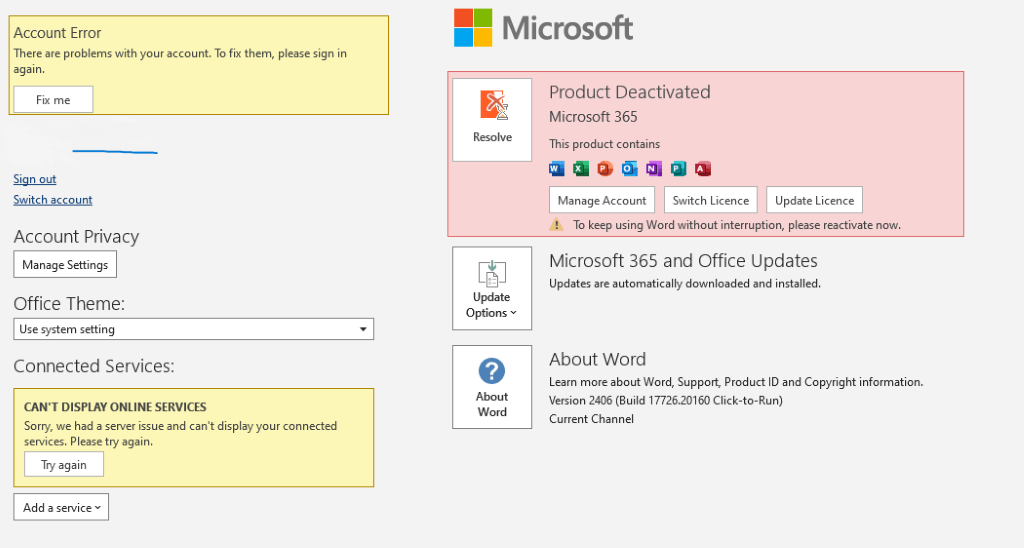Click the OneNote app icon
Screen dimensions: 1024x548
point(654,169)
